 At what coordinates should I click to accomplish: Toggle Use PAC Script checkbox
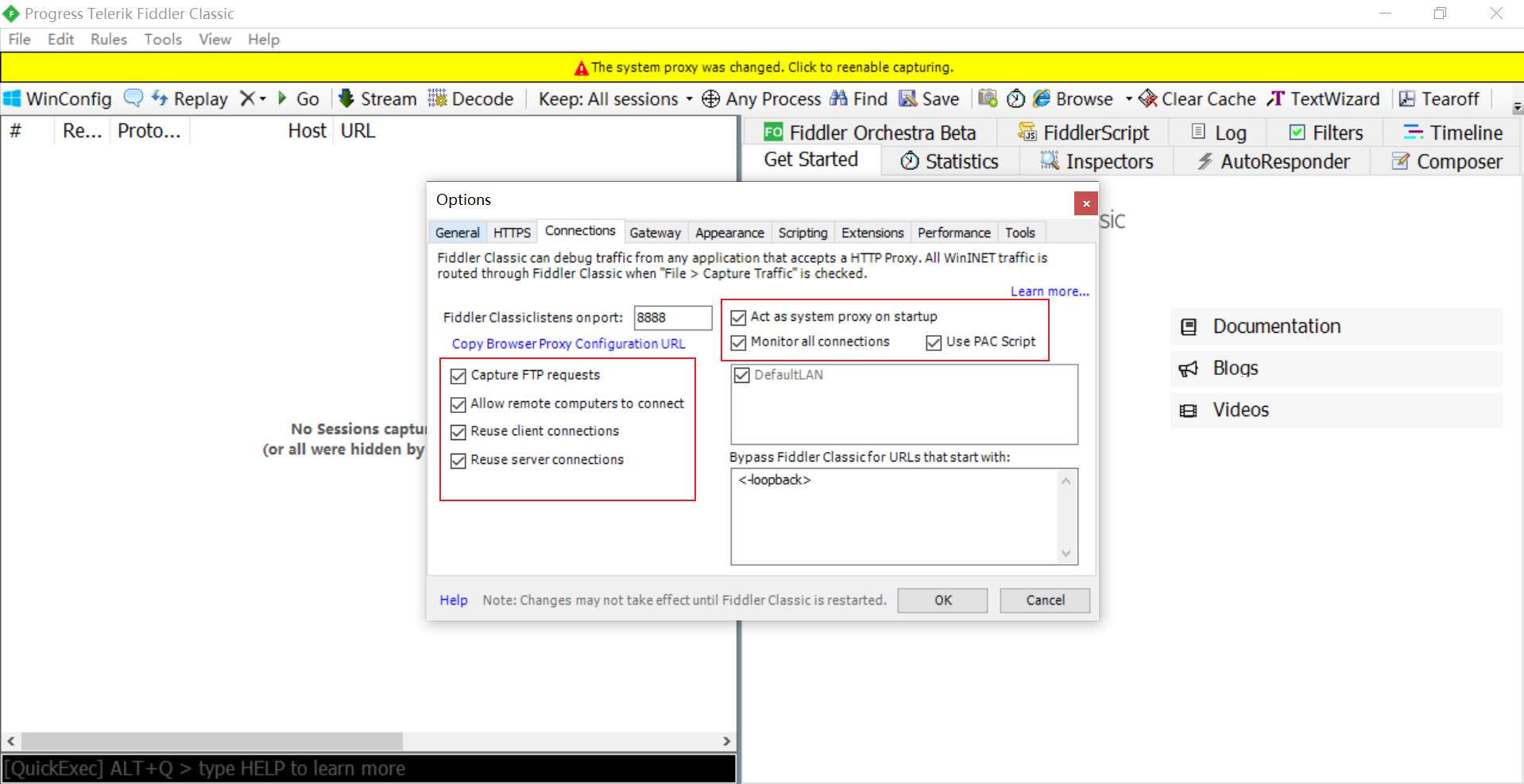click(x=934, y=342)
